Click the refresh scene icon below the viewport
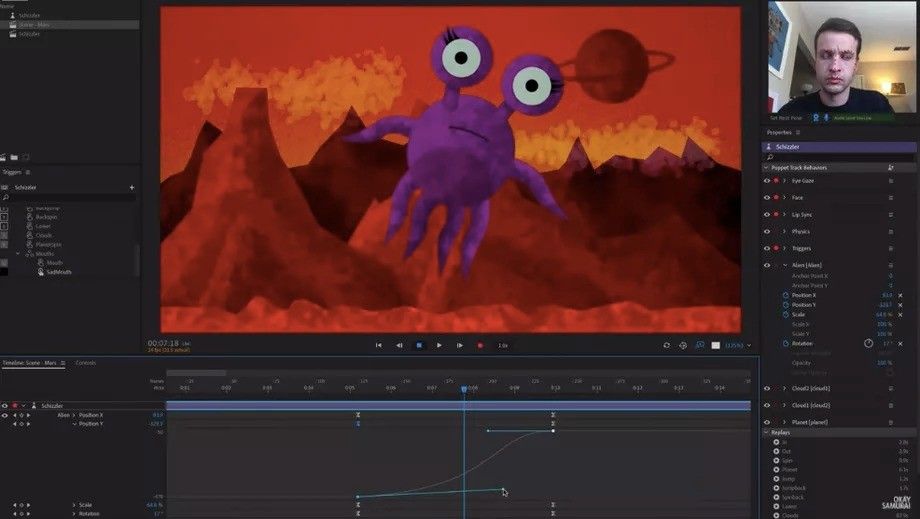This screenshot has width=920, height=519. point(666,345)
